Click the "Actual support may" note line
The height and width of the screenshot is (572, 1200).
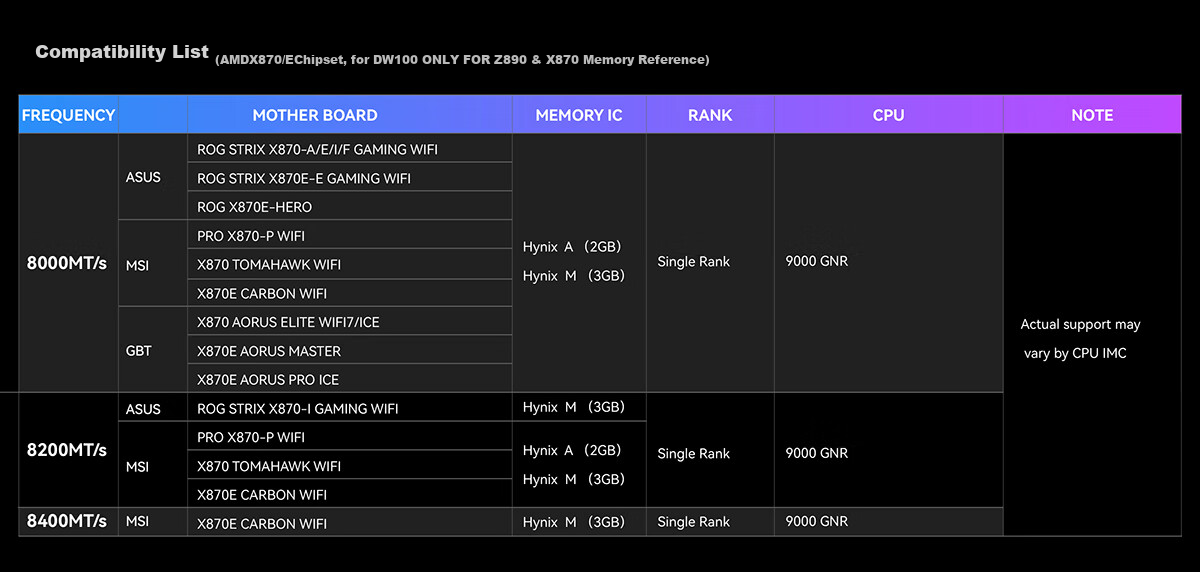1080,325
